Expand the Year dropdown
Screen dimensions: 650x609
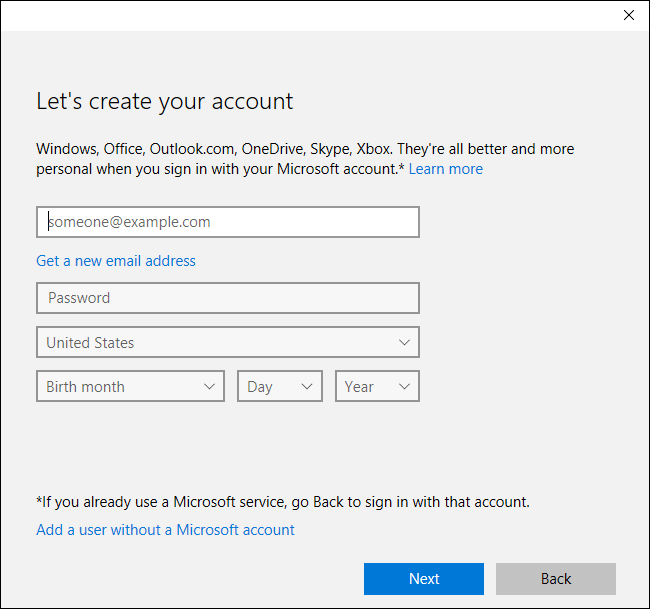(377, 386)
